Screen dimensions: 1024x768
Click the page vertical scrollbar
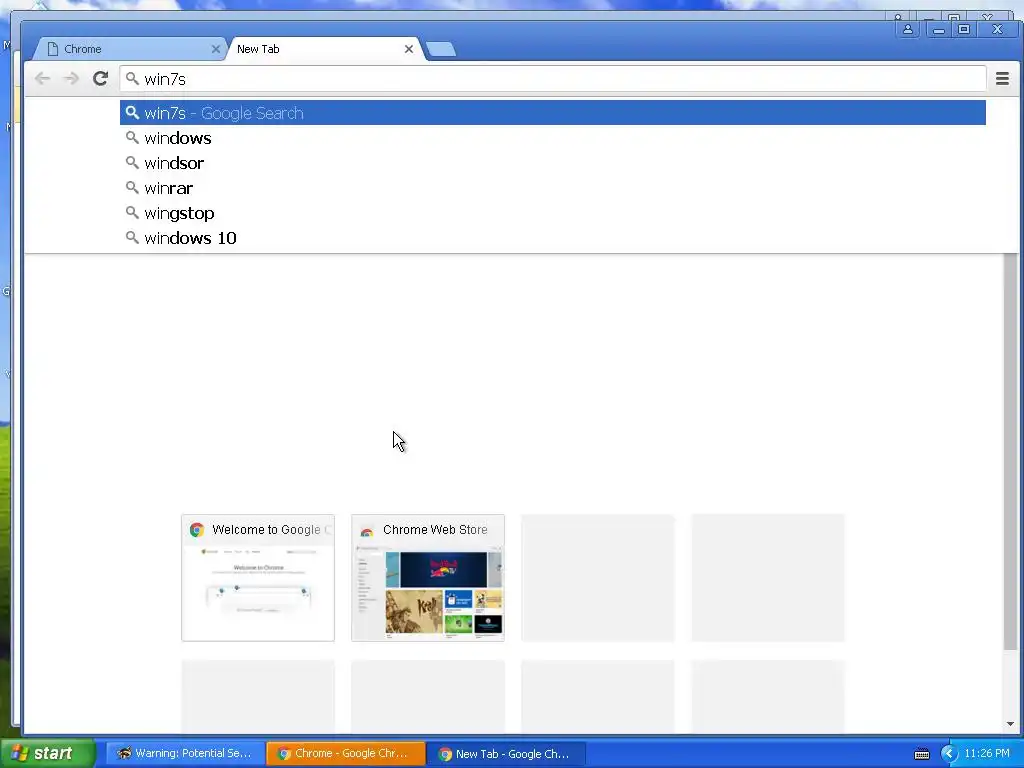pyautogui.click(x=1010, y=452)
